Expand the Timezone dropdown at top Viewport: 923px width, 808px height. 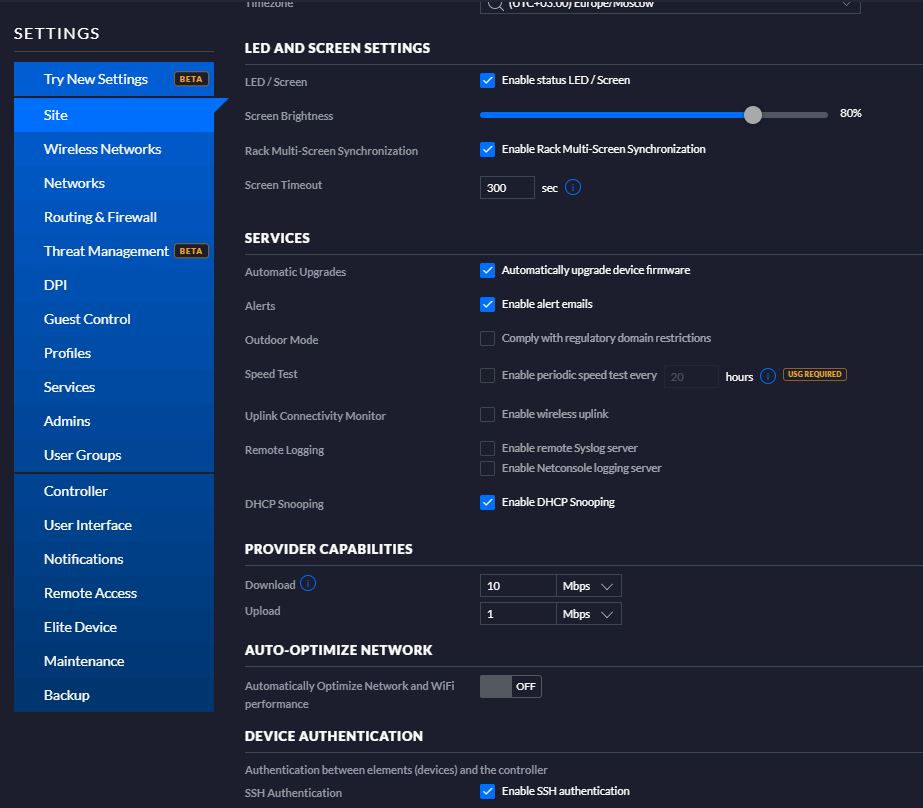pos(670,5)
